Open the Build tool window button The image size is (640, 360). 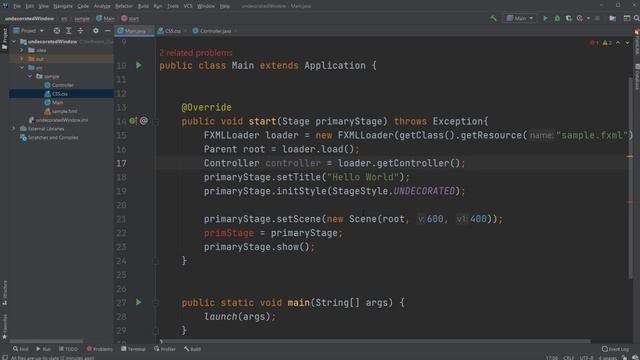193,349
